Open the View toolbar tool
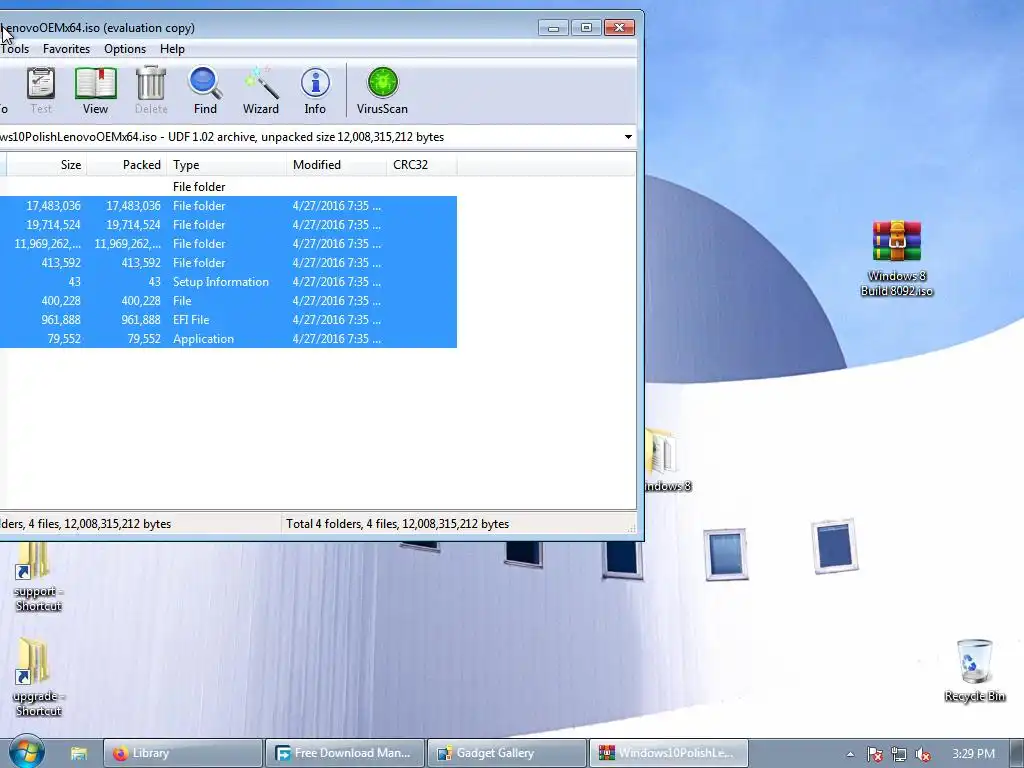 point(95,91)
